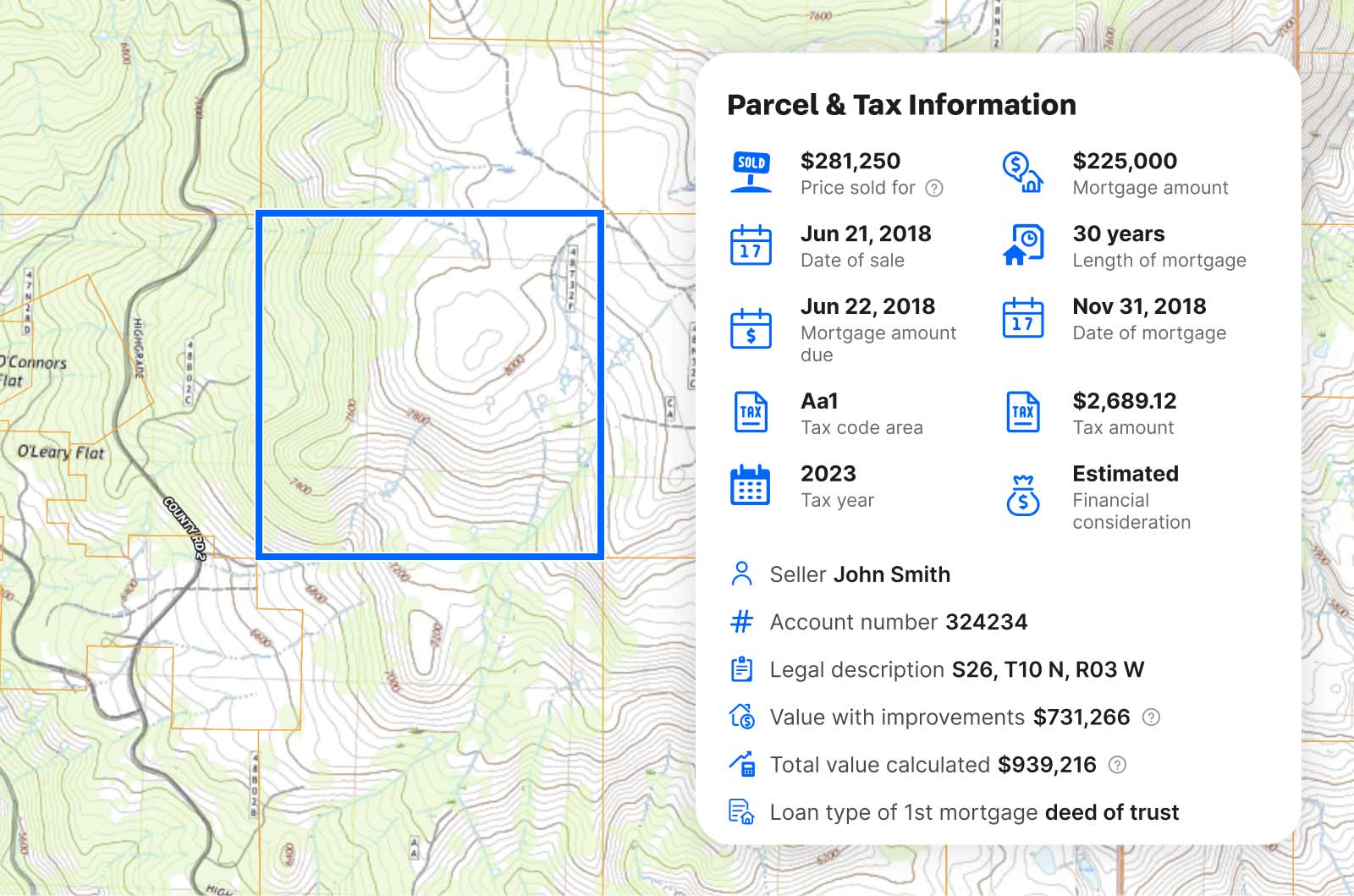Click the O'Leary Flat map label

pyautogui.click(x=61, y=452)
